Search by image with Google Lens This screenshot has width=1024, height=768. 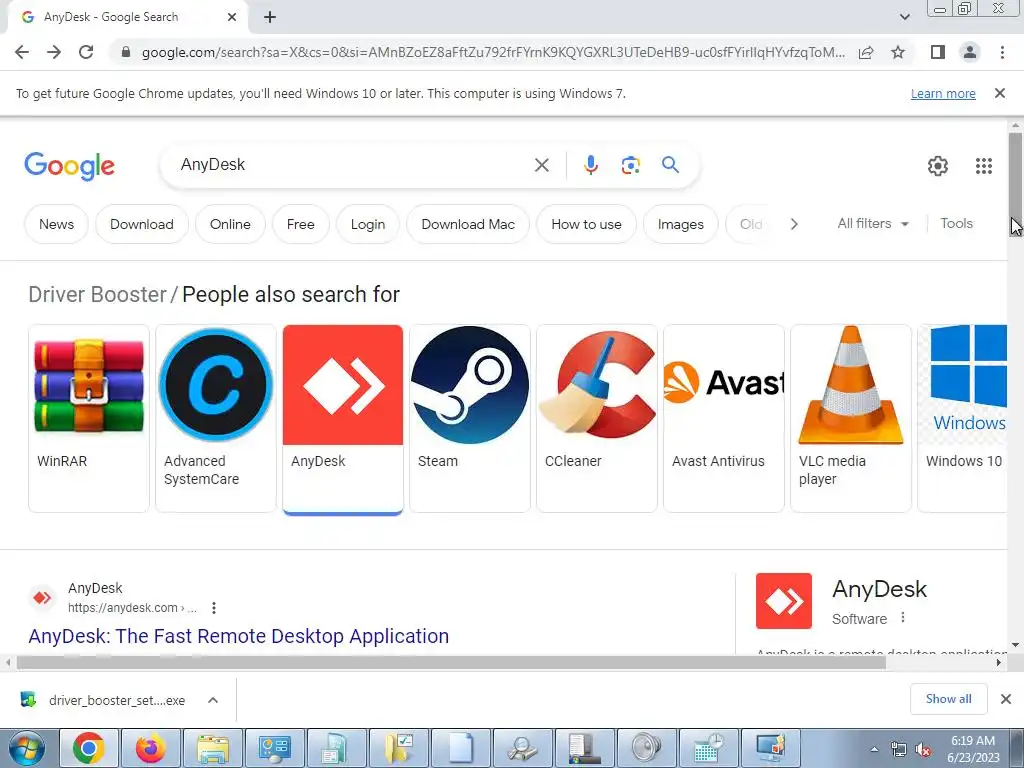click(630, 165)
